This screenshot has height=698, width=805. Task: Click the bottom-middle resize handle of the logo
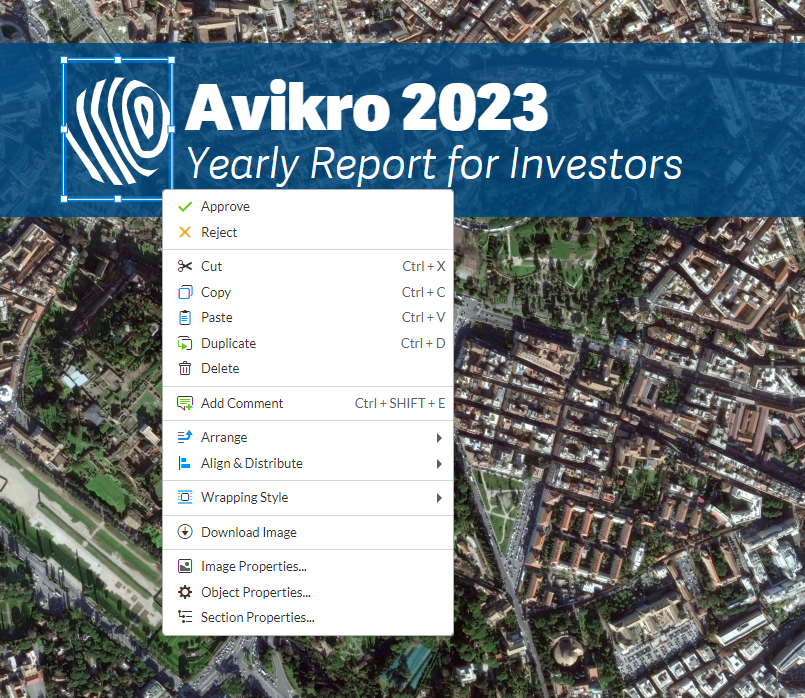click(118, 199)
